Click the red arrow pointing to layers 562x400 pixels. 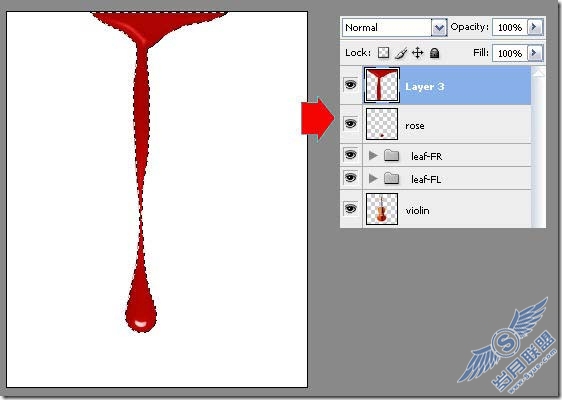(318, 119)
